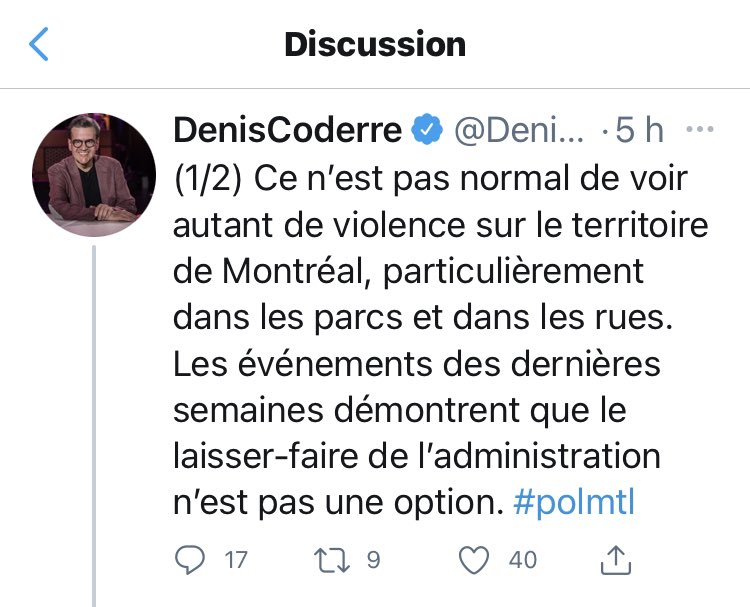Image resolution: width=750 pixels, height=607 pixels.
Task: Click the vertical thread connector line
Action: coord(94,426)
